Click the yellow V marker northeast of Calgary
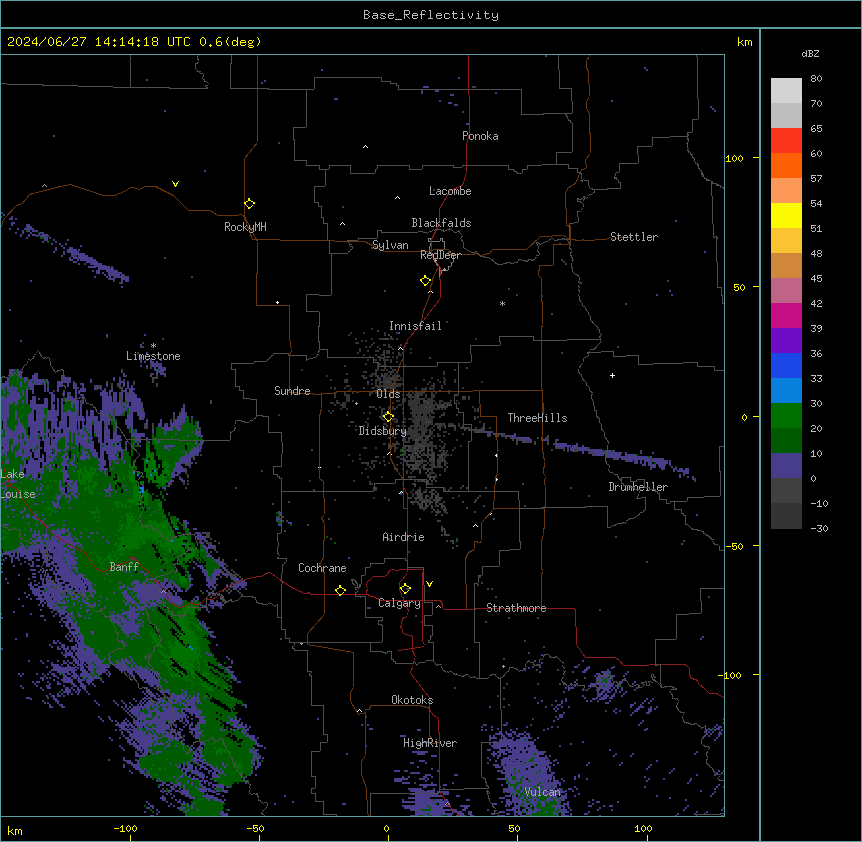The width and height of the screenshot is (862, 842). point(429,584)
